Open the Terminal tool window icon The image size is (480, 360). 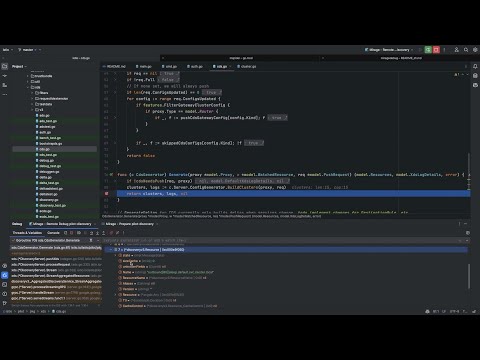tap(5, 285)
